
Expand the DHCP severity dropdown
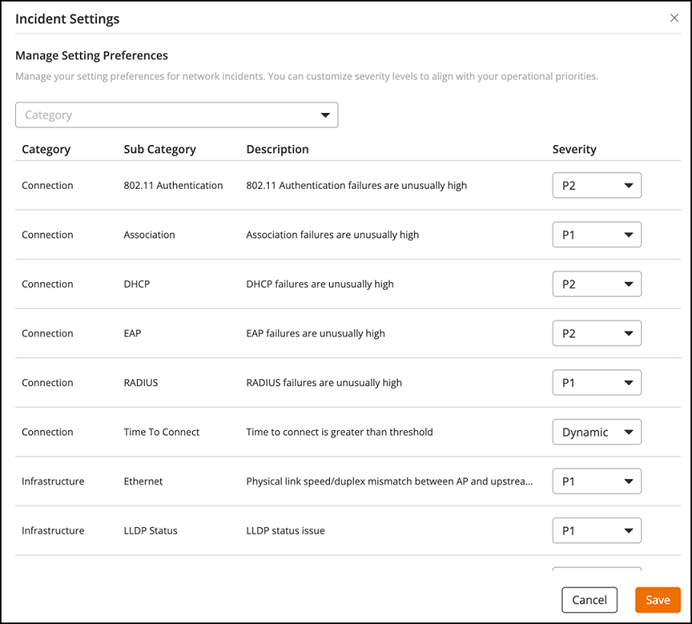pos(596,284)
